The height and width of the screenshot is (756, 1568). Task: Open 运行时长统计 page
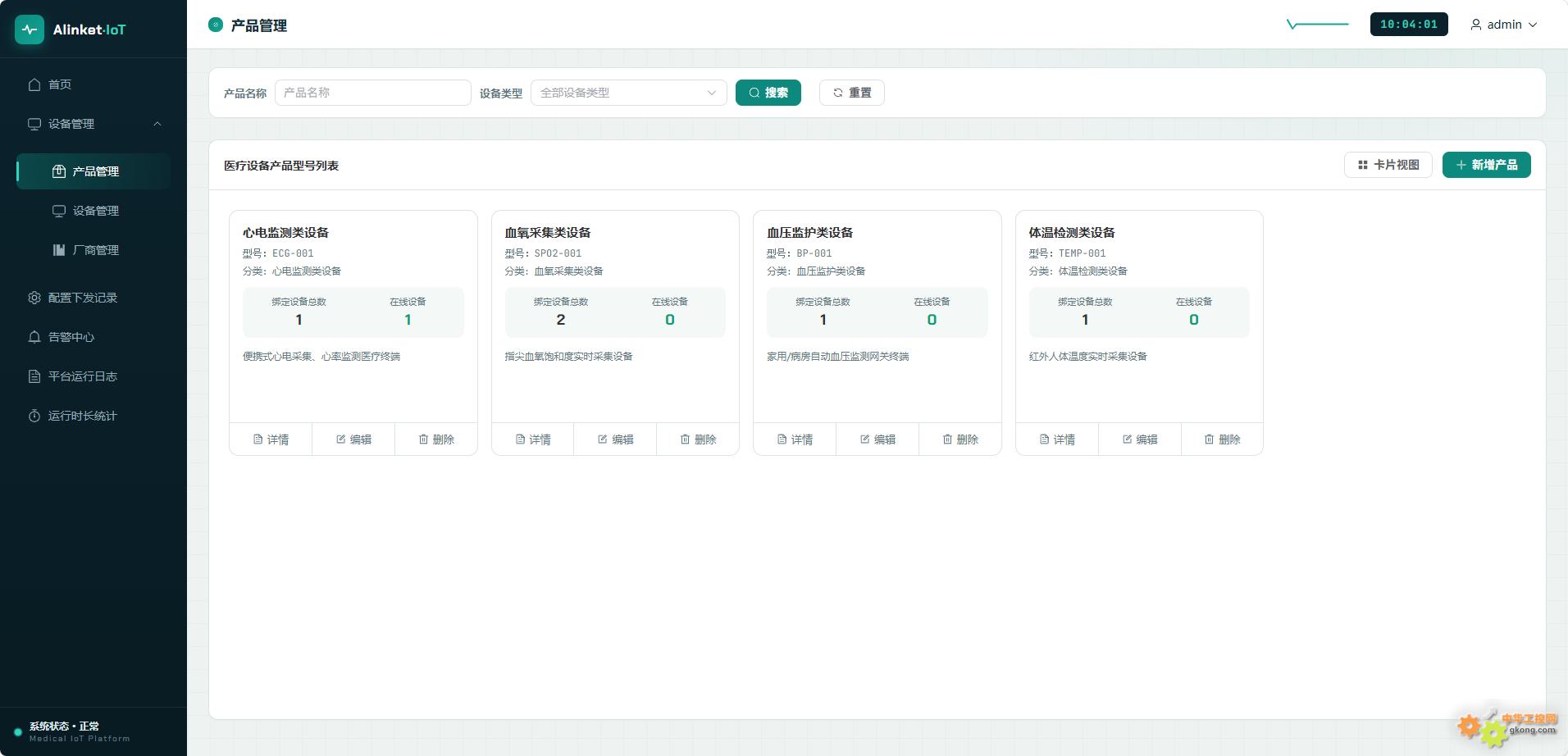pos(93,416)
